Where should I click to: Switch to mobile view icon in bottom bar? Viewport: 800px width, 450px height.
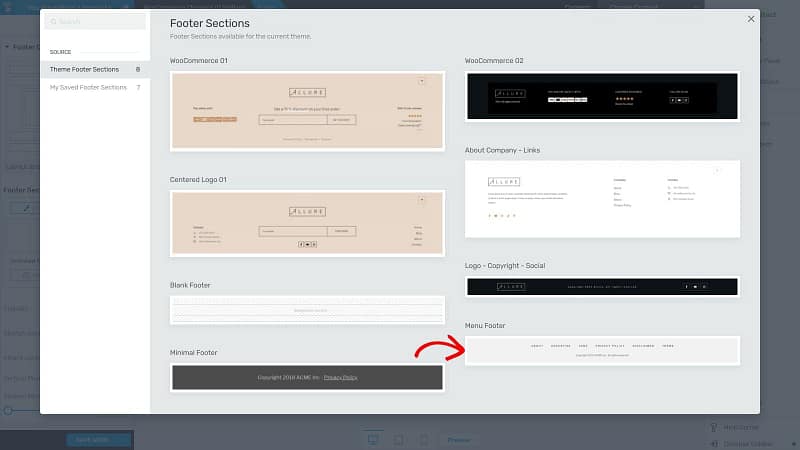pyautogui.click(x=423, y=439)
